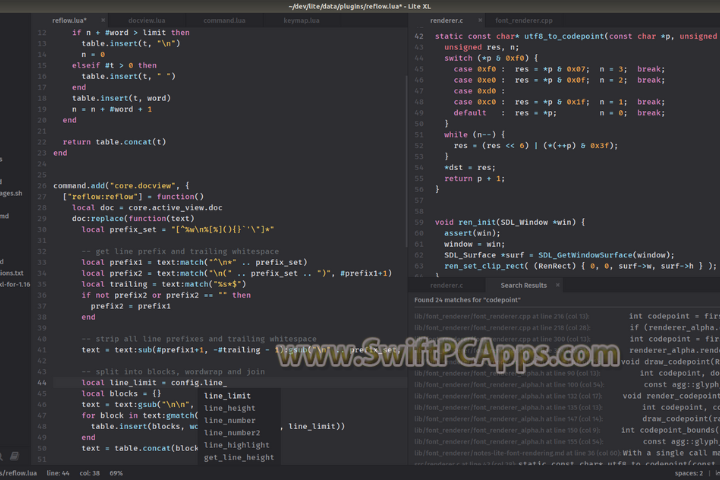Click line number 59 in the renderer.c gutter
This screenshot has height=480, width=720.
tap(419, 222)
